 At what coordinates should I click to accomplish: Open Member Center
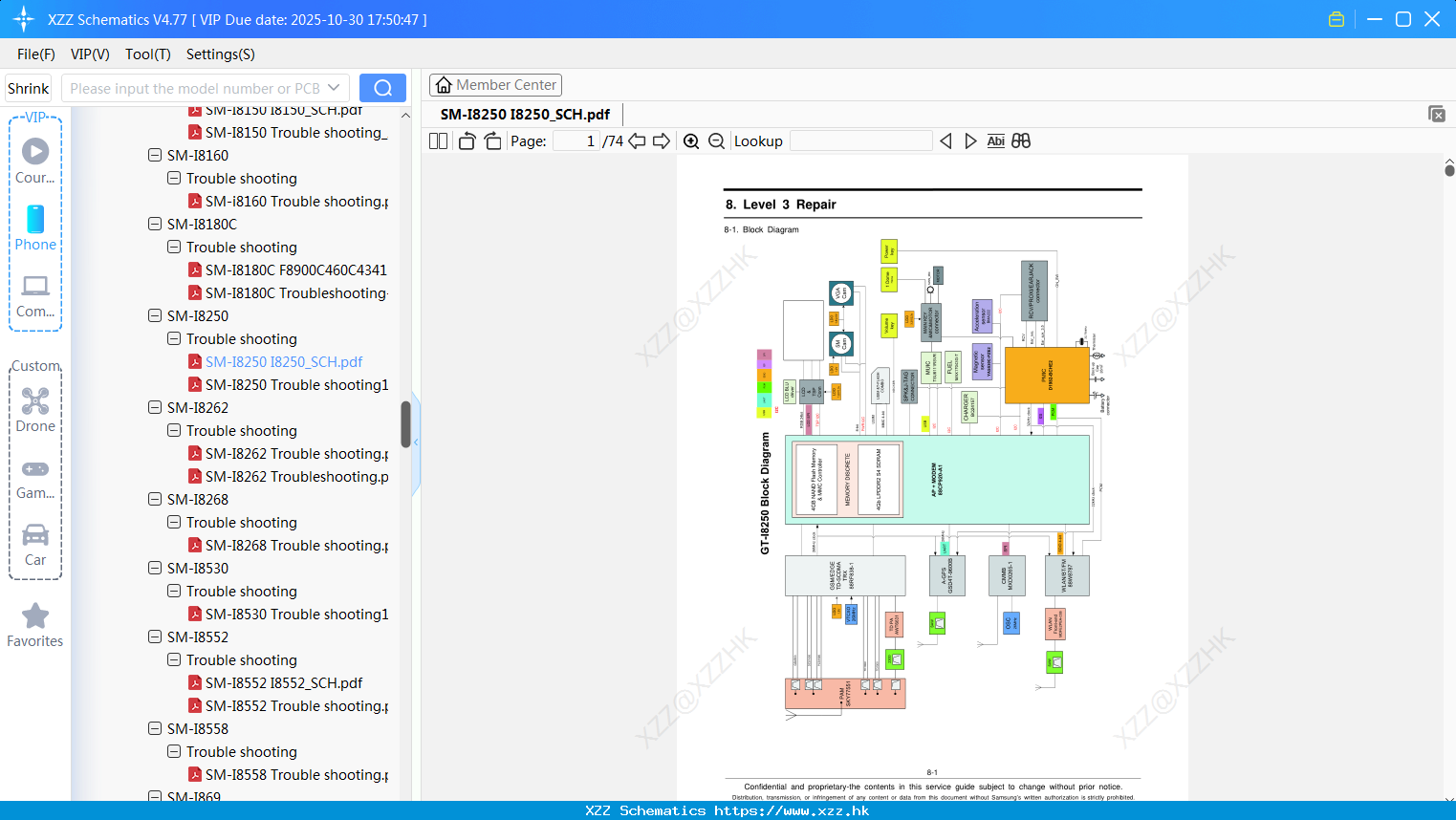coord(495,85)
